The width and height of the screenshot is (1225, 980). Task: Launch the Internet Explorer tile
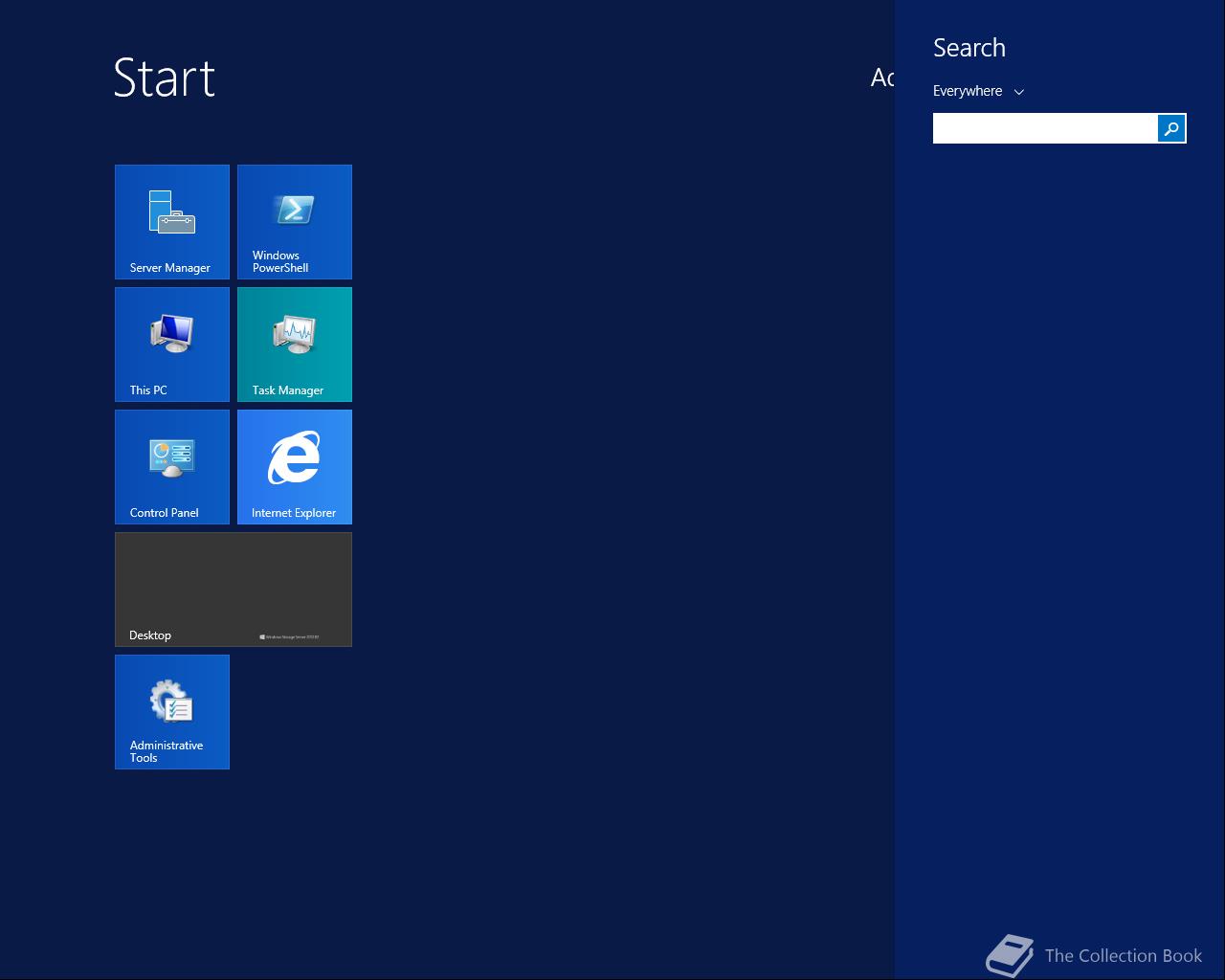click(x=295, y=467)
